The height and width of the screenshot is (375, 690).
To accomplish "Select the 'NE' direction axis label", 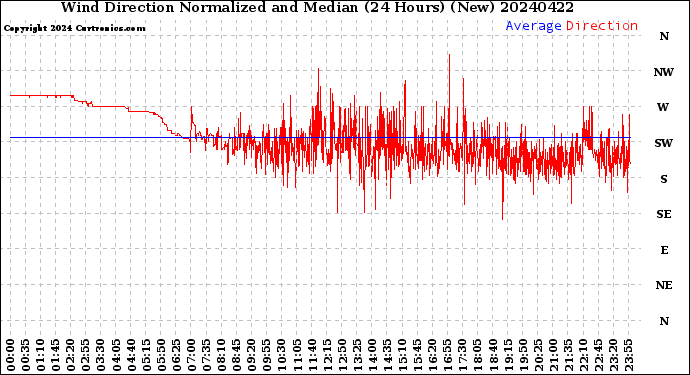I will click(664, 286).
